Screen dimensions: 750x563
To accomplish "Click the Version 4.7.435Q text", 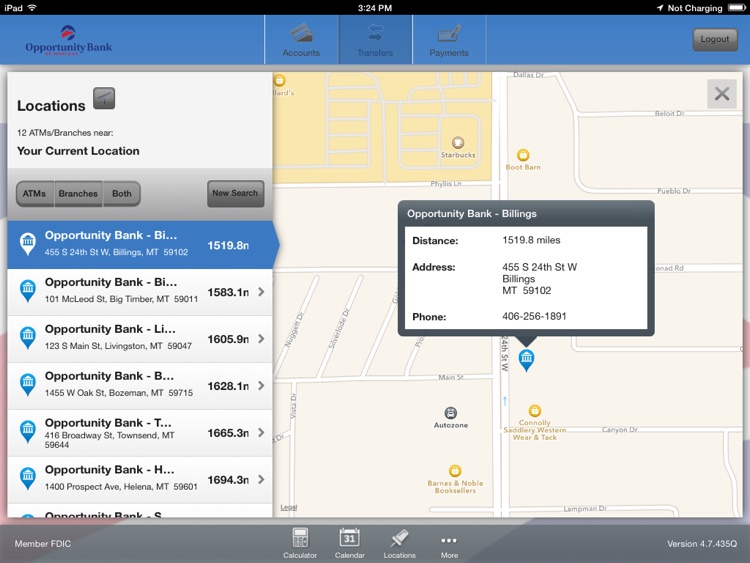I will point(702,543).
